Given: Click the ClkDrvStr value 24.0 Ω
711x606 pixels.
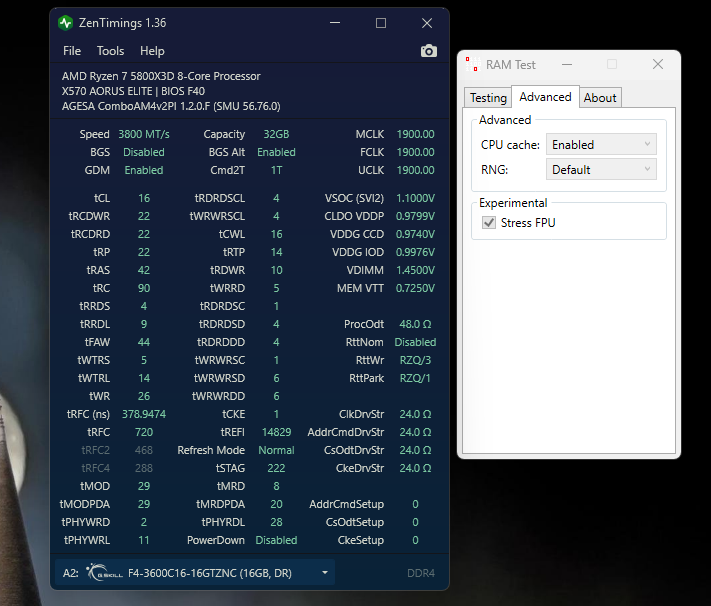Looking at the screenshot, I should [x=415, y=414].
